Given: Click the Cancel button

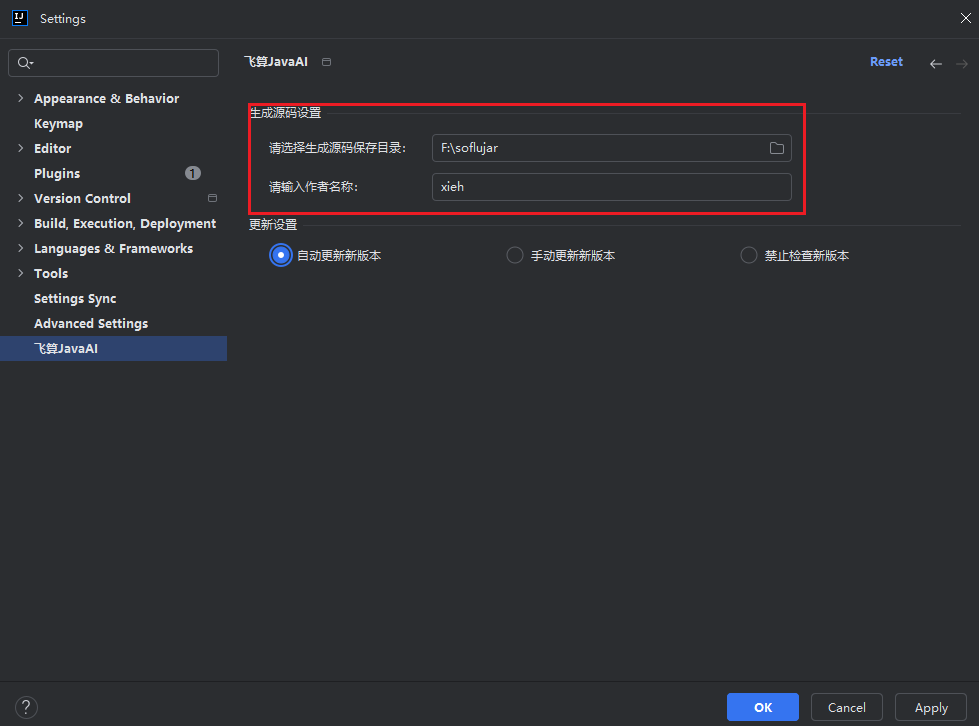Looking at the screenshot, I should tap(846, 707).
